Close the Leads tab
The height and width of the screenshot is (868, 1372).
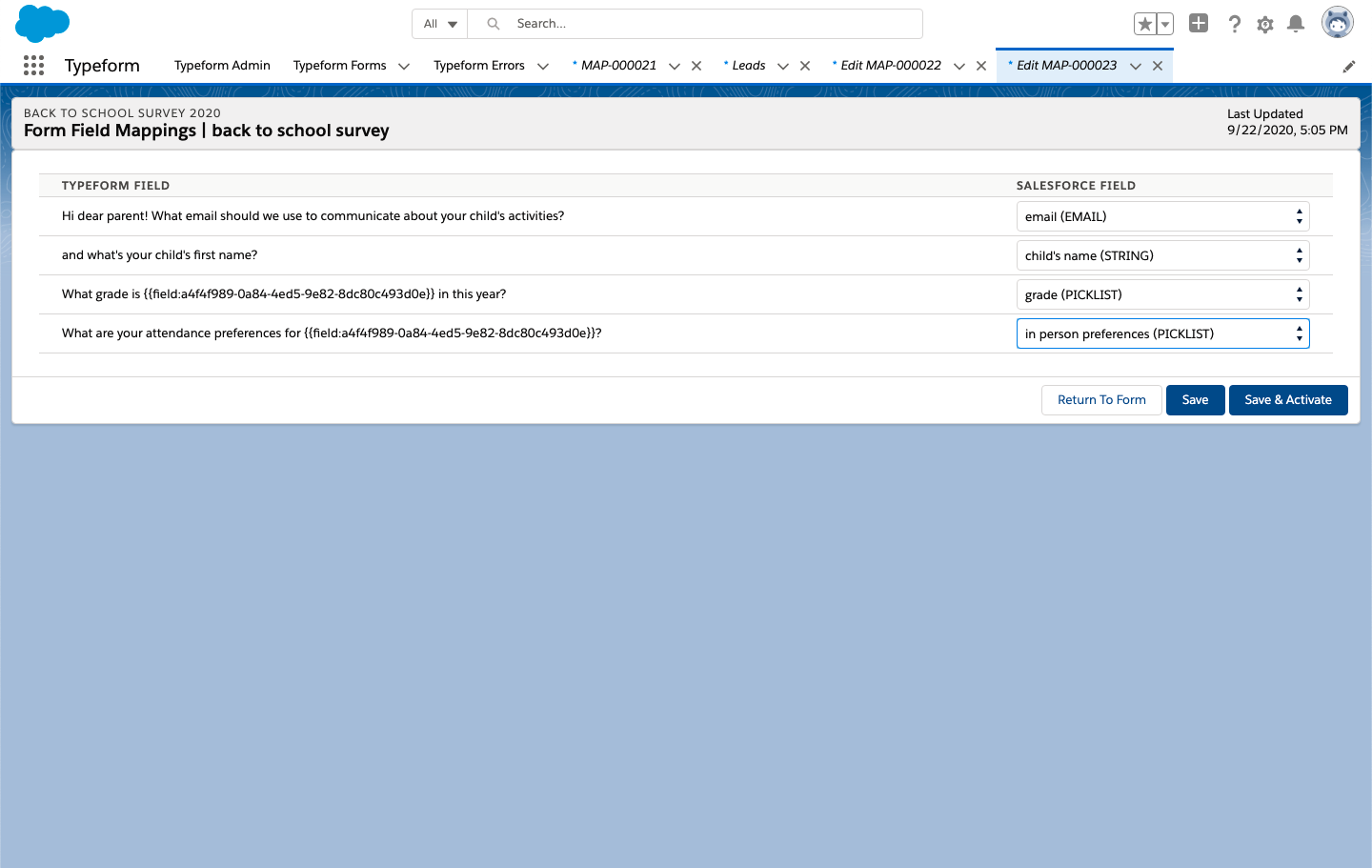(x=805, y=66)
